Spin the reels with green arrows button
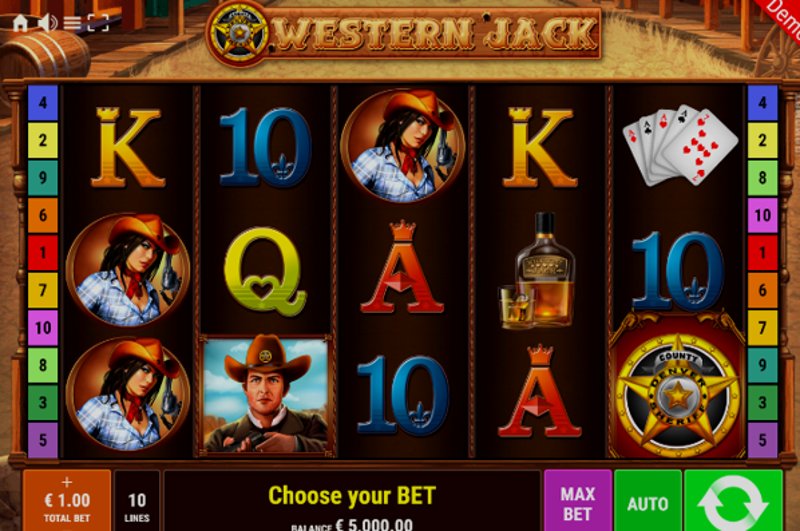 click(x=733, y=501)
